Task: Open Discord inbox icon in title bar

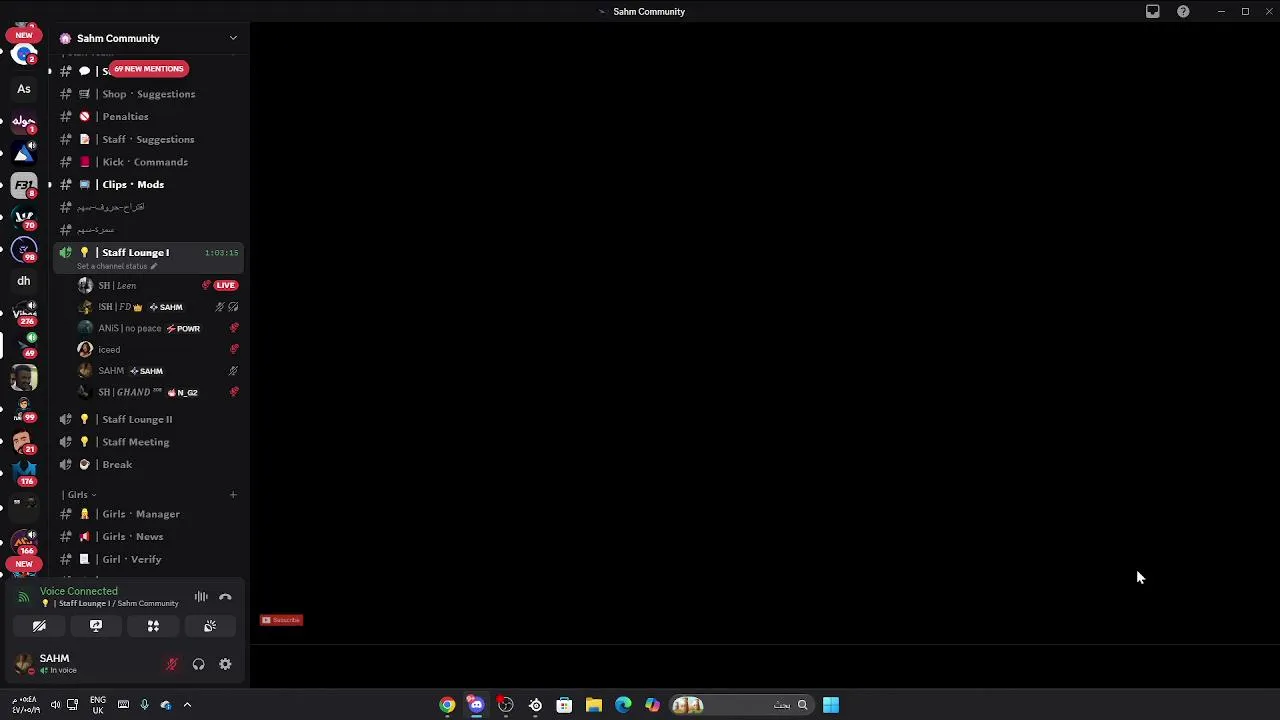Action: [1153, 11]
